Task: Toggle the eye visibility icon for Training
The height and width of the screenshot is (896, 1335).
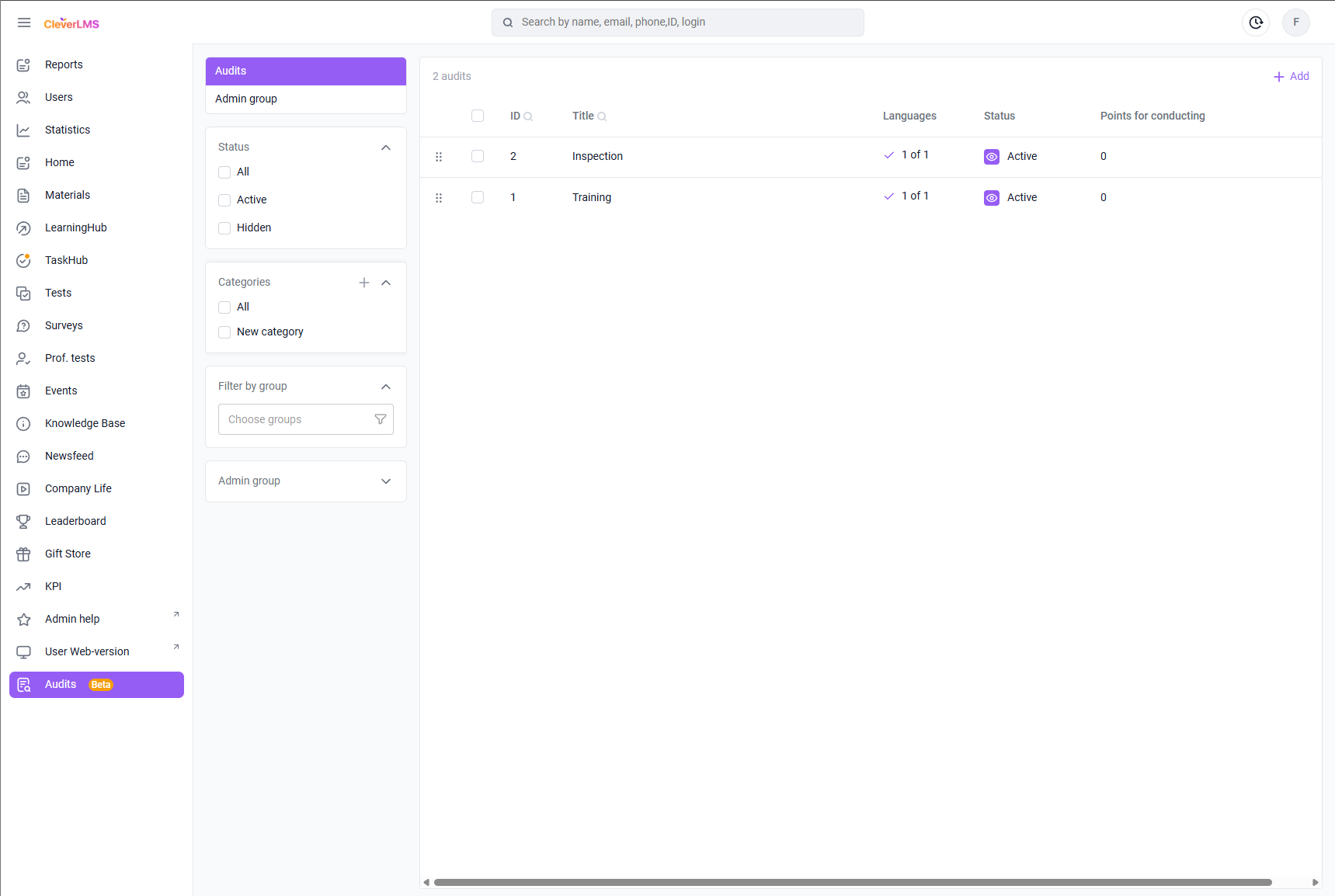Action: click(x=992, y=198)
